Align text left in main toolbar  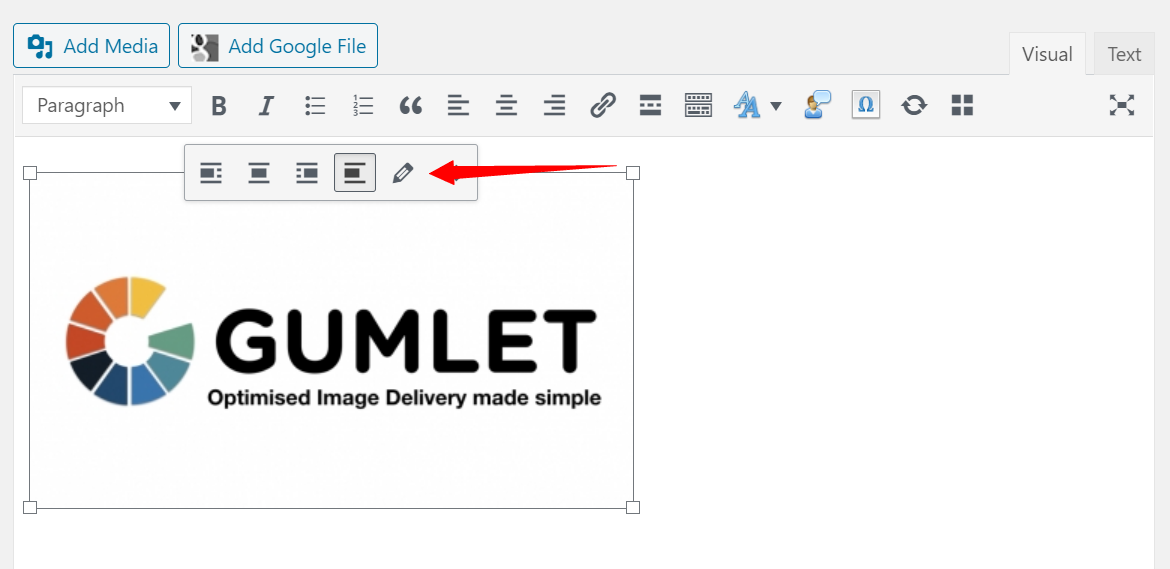tap(458, 105)
